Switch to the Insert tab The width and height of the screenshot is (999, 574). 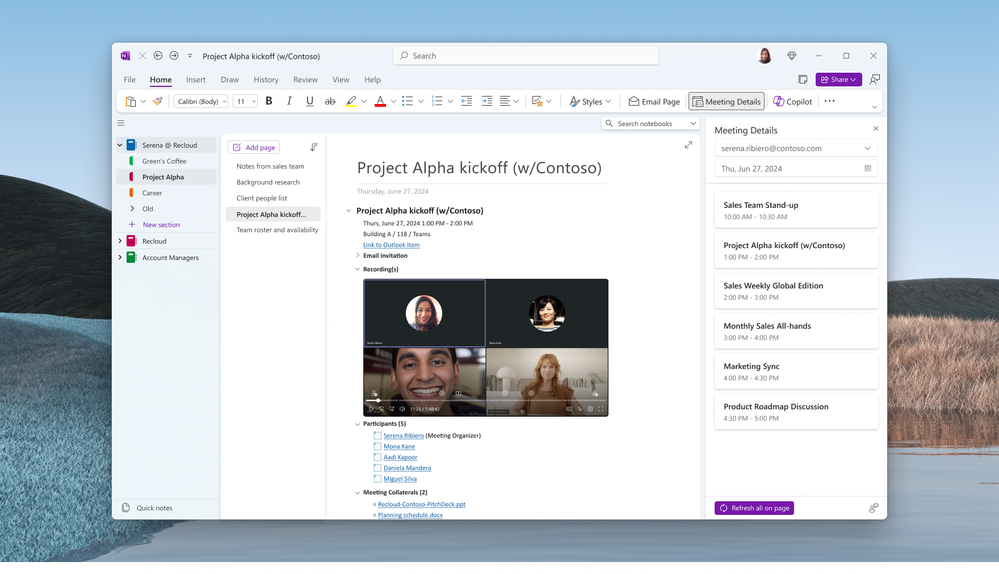click(196, 80)
